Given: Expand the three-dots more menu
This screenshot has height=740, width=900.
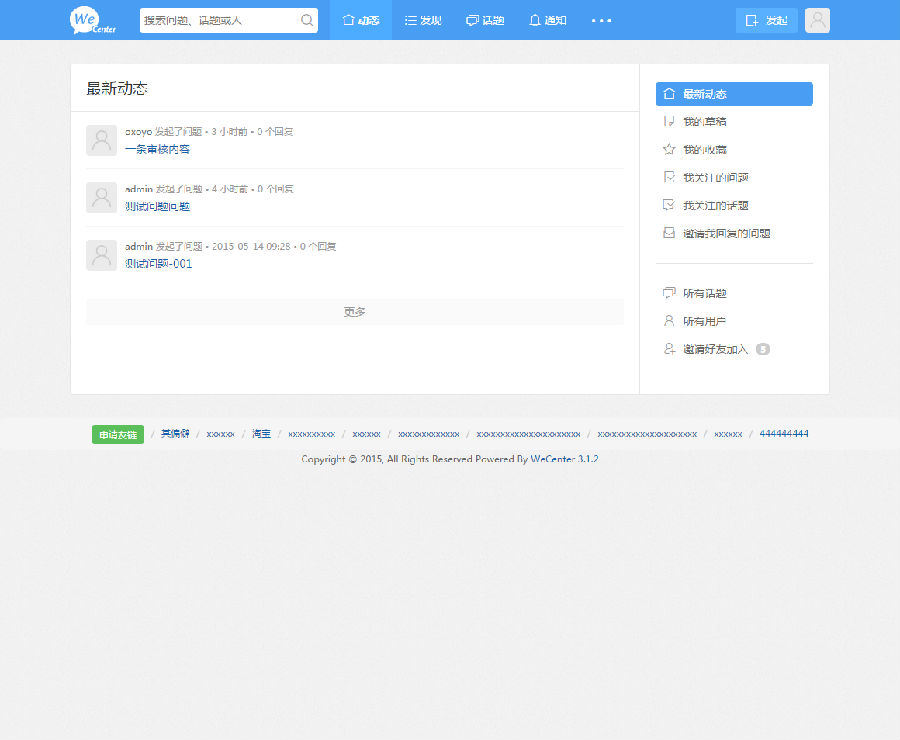Looking at the screenshot, I should click(x=601, y=20).
